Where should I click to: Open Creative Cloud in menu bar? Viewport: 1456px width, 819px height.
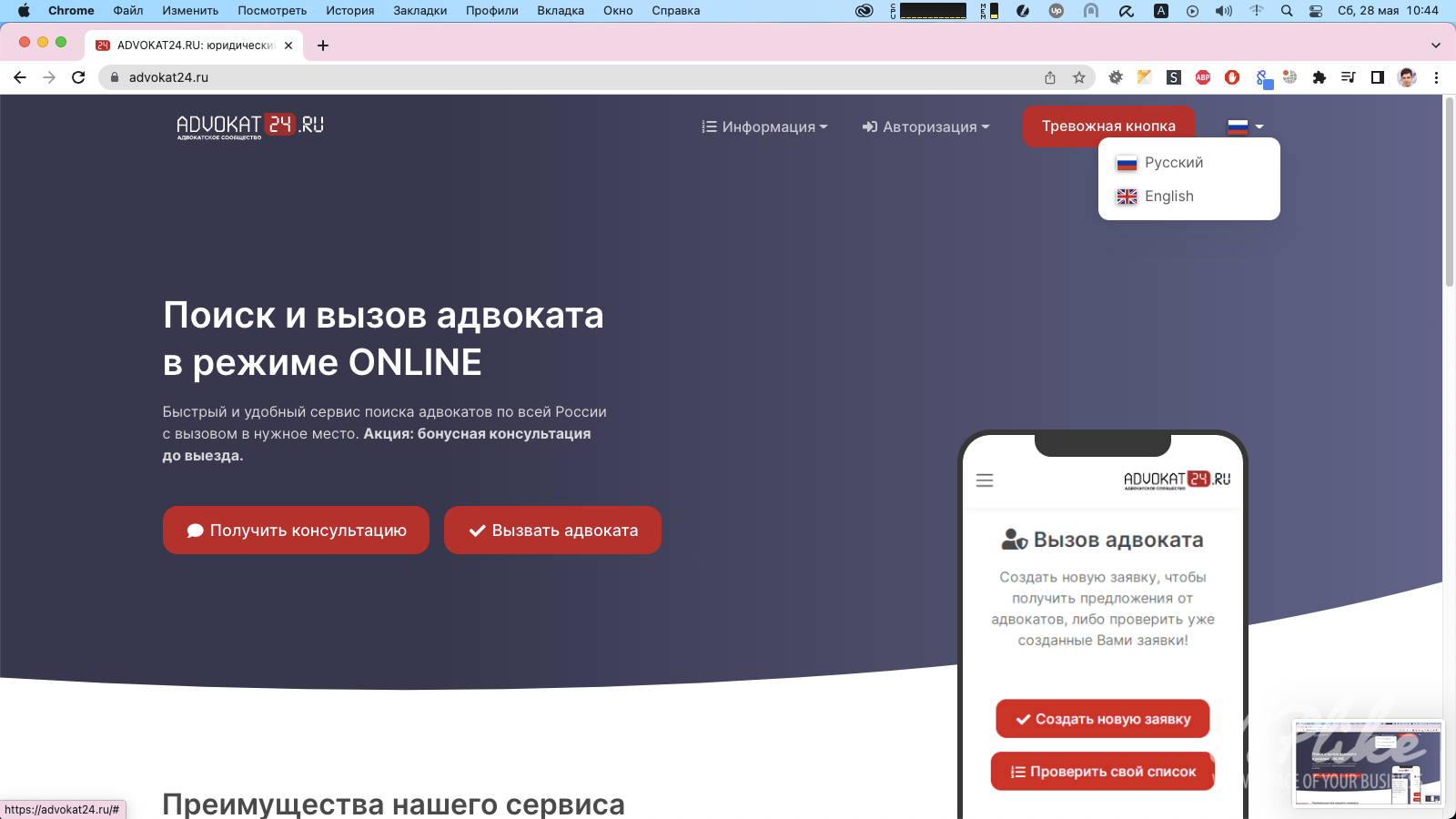tap(864, 11)
